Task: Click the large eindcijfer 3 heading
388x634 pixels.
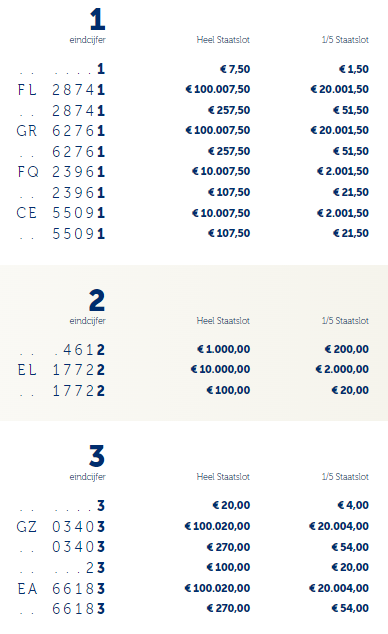Action: coord(97,456)
